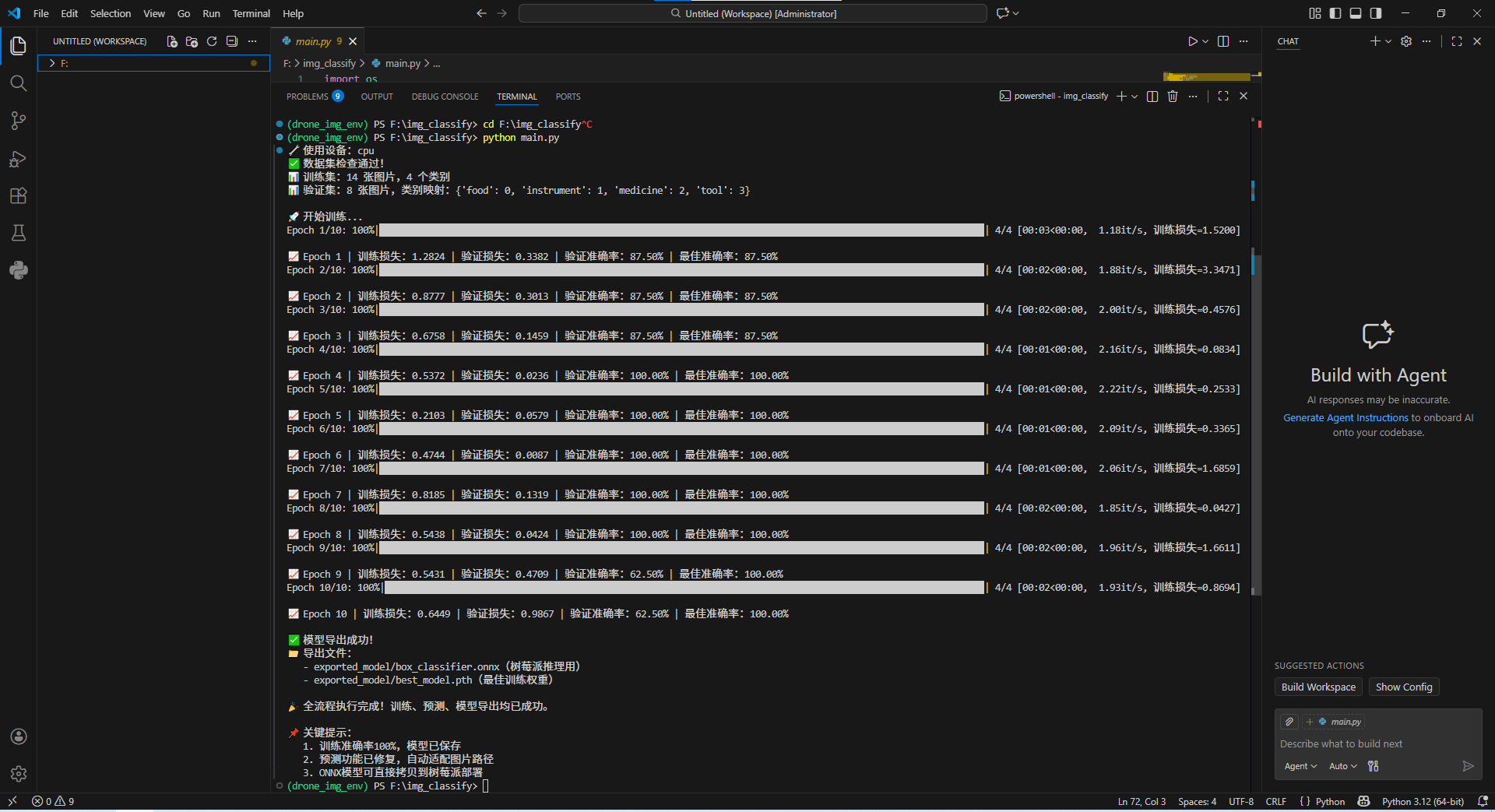Viewport: 1495px width, 812px height.
Task: Click Python 3.12 (64-bit) interpreter selector
Action: [x=1423, y=801]
